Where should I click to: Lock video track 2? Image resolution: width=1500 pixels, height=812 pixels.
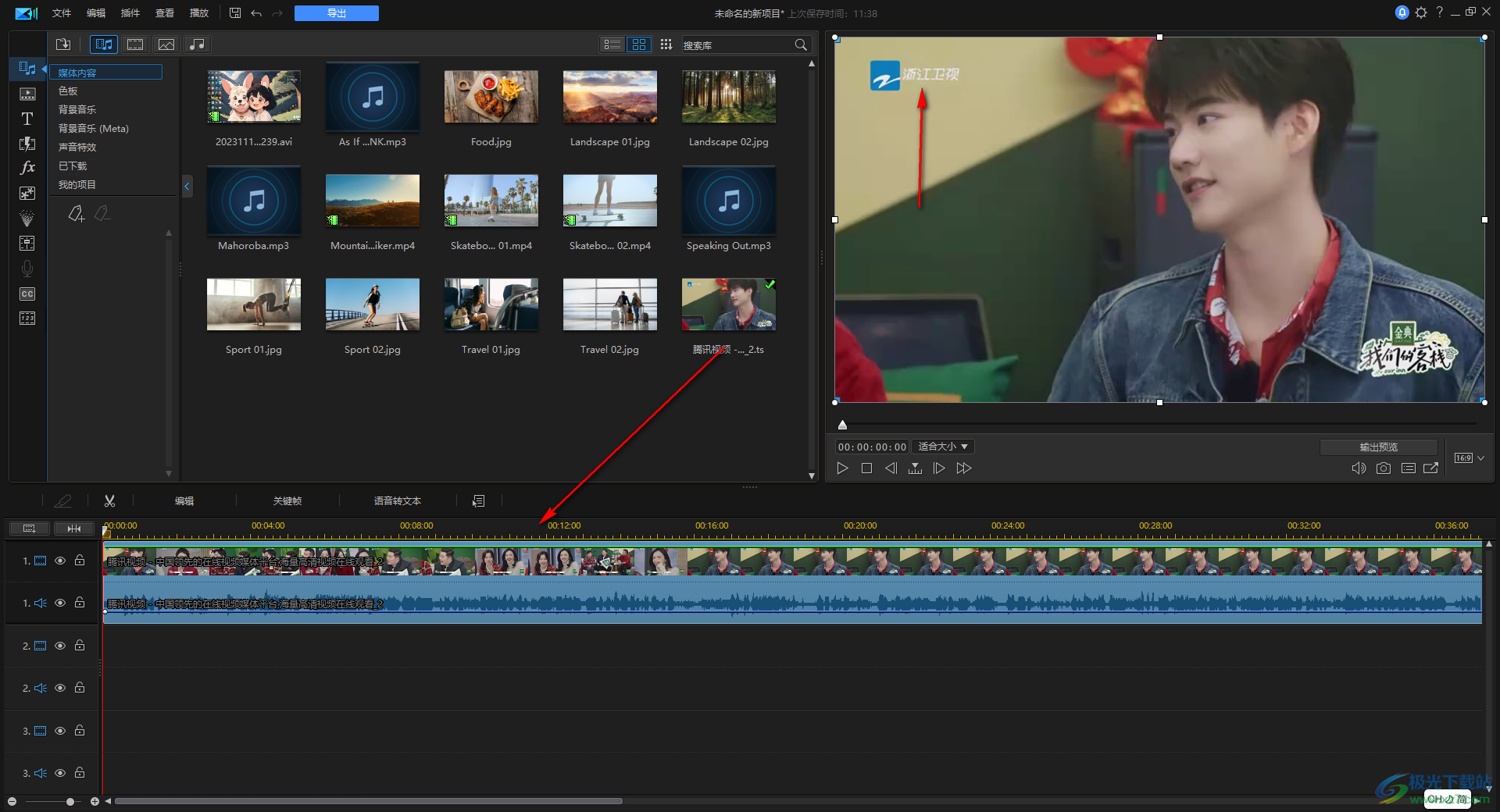80,645
